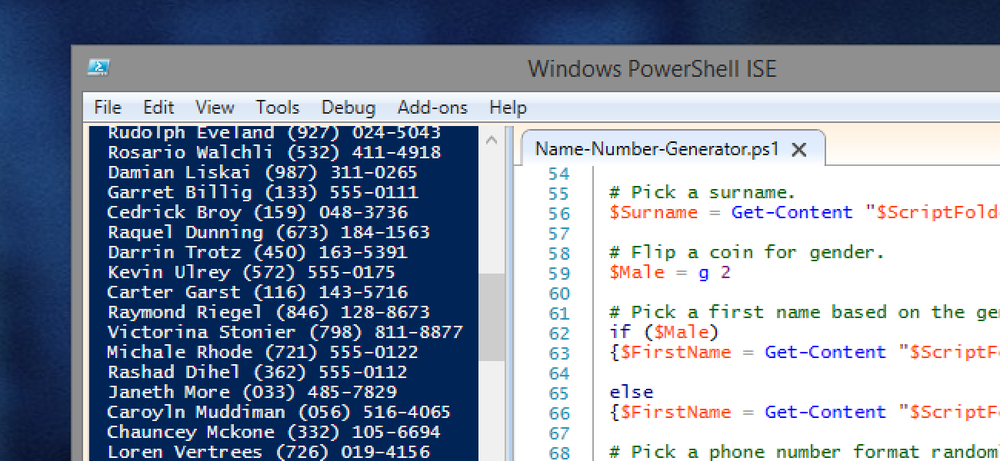This screenshot has height=461, width=1000.
Task: Click the Raymond Riegel output line
Action: [x=268, y=312]
